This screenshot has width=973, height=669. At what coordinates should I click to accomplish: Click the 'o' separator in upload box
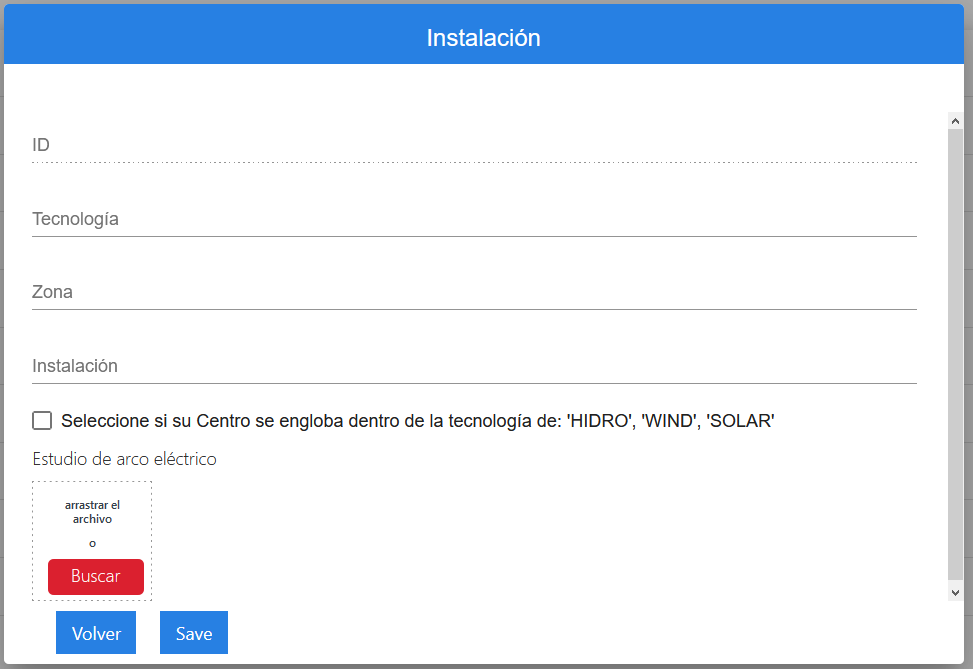pos(92,544)
